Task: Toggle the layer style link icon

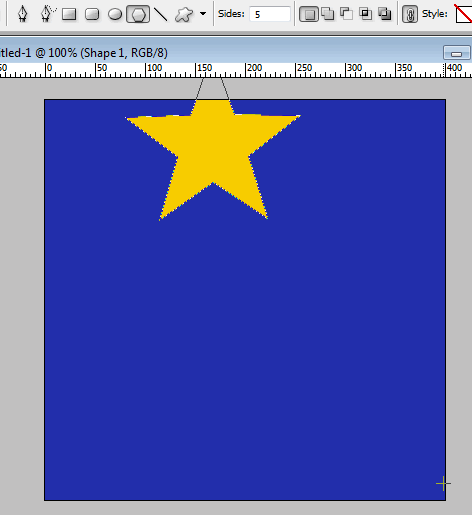Action: click(x=410, y=14)
